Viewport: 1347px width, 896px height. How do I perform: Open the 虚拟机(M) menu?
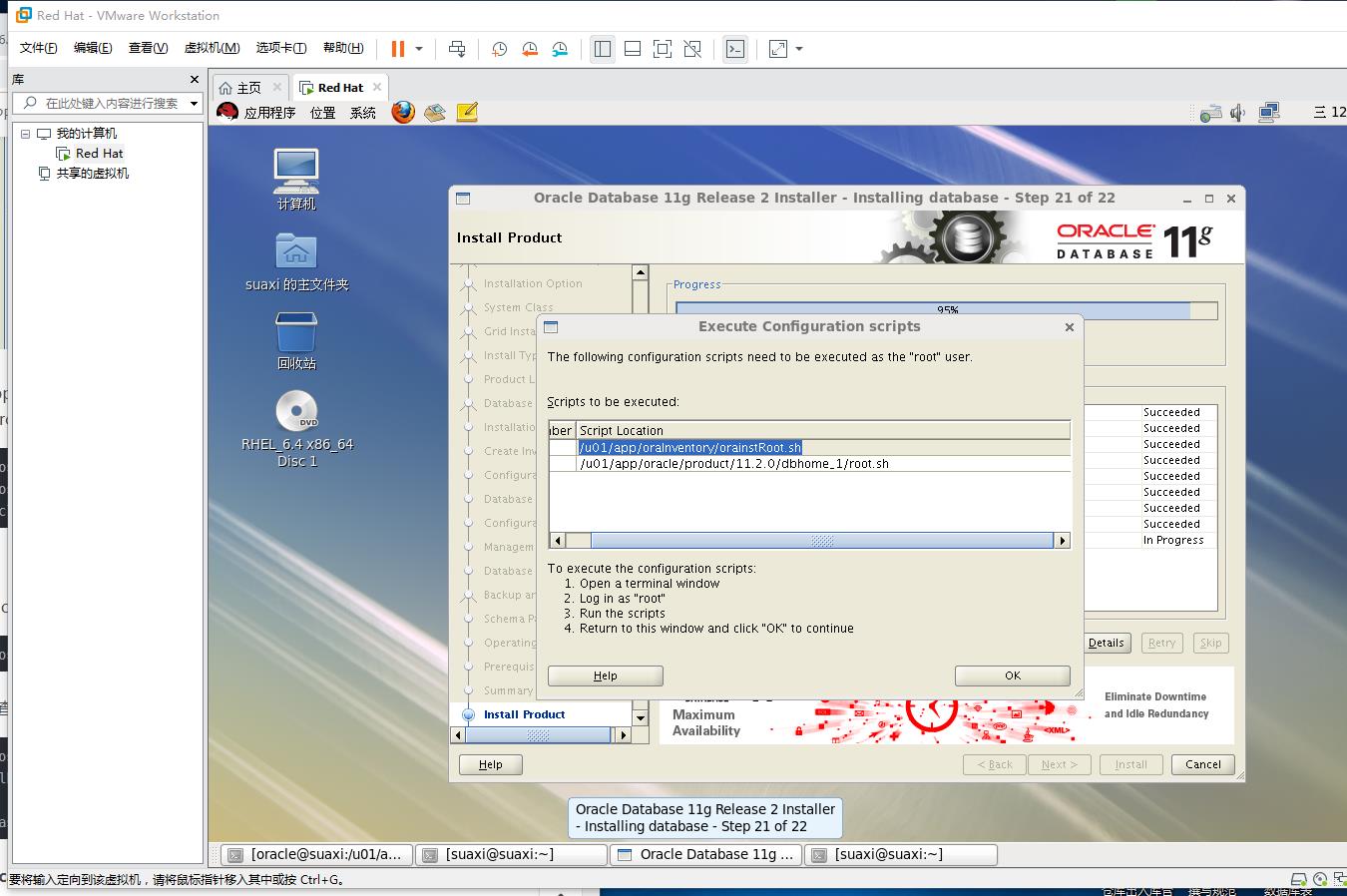212,48
